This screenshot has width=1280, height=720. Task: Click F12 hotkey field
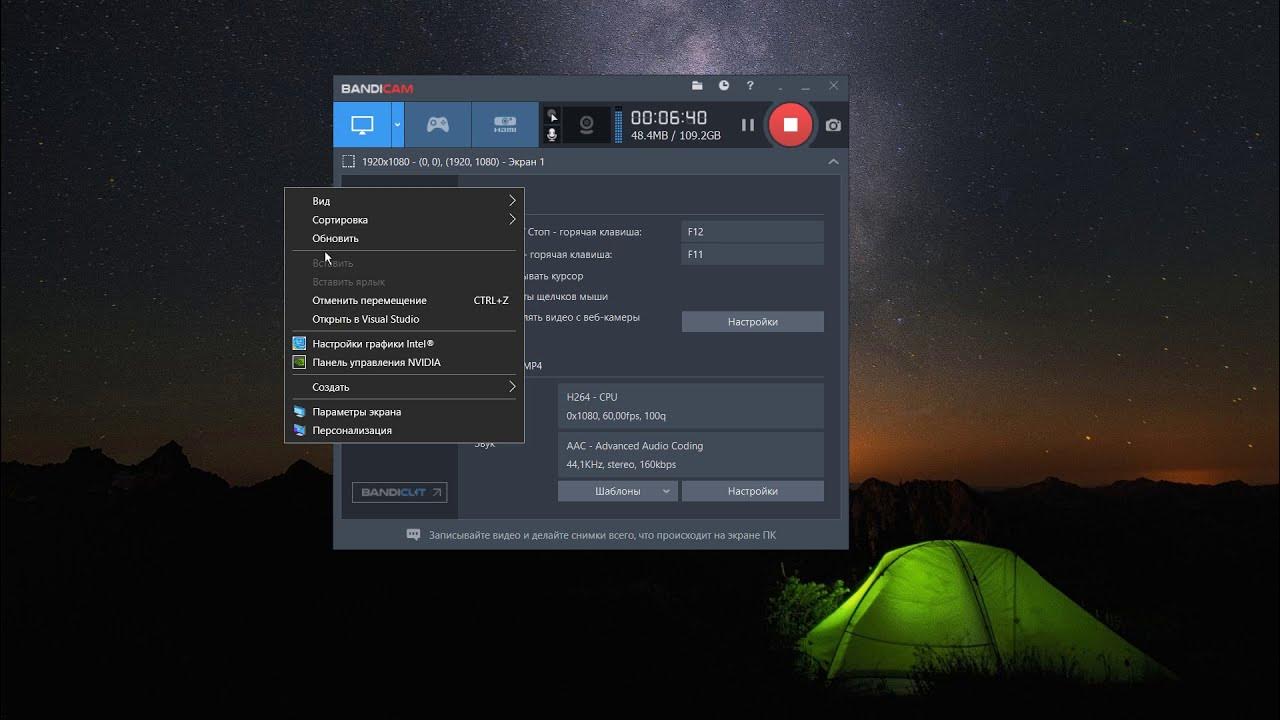point(752,232)
